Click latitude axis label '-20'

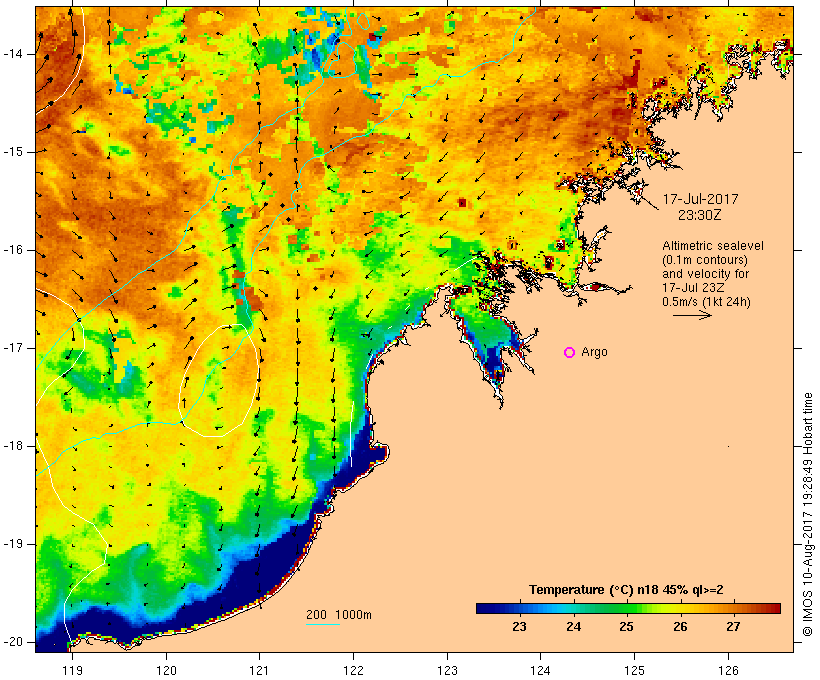point(12,642)
